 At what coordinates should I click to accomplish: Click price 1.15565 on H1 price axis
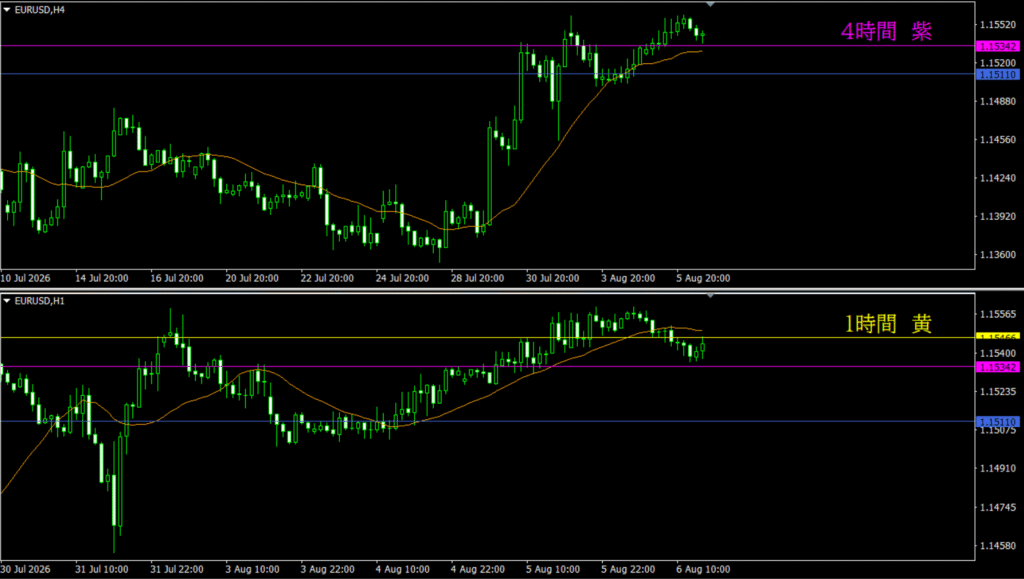[997, 315]
